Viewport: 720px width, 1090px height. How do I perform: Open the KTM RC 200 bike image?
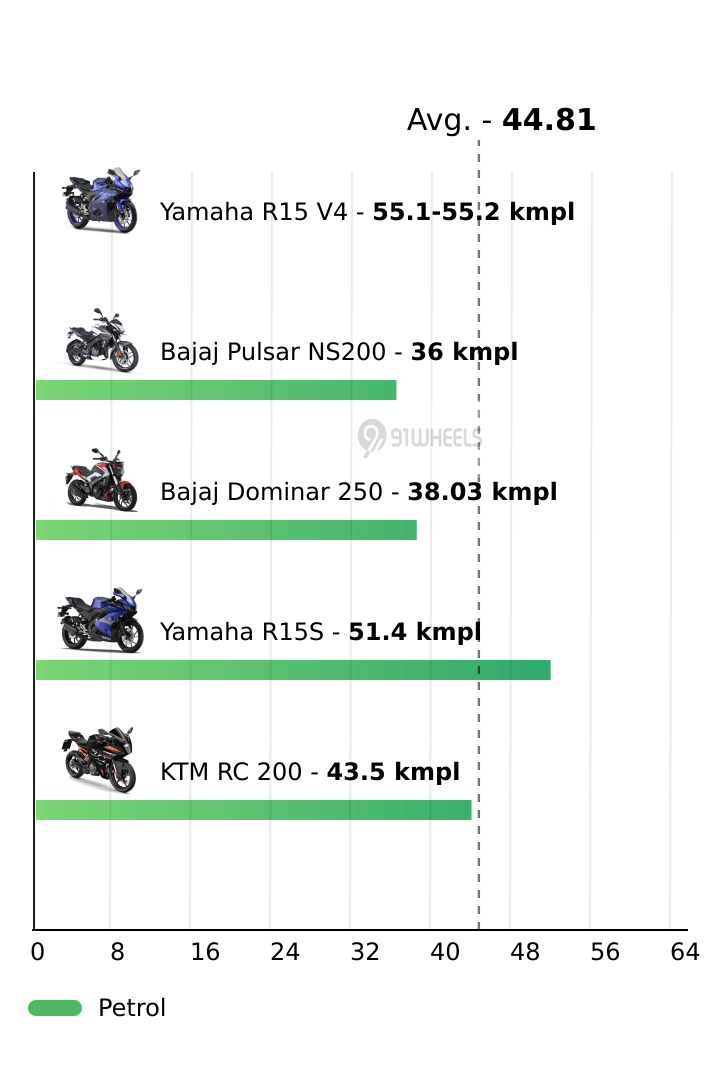[100, 760]
